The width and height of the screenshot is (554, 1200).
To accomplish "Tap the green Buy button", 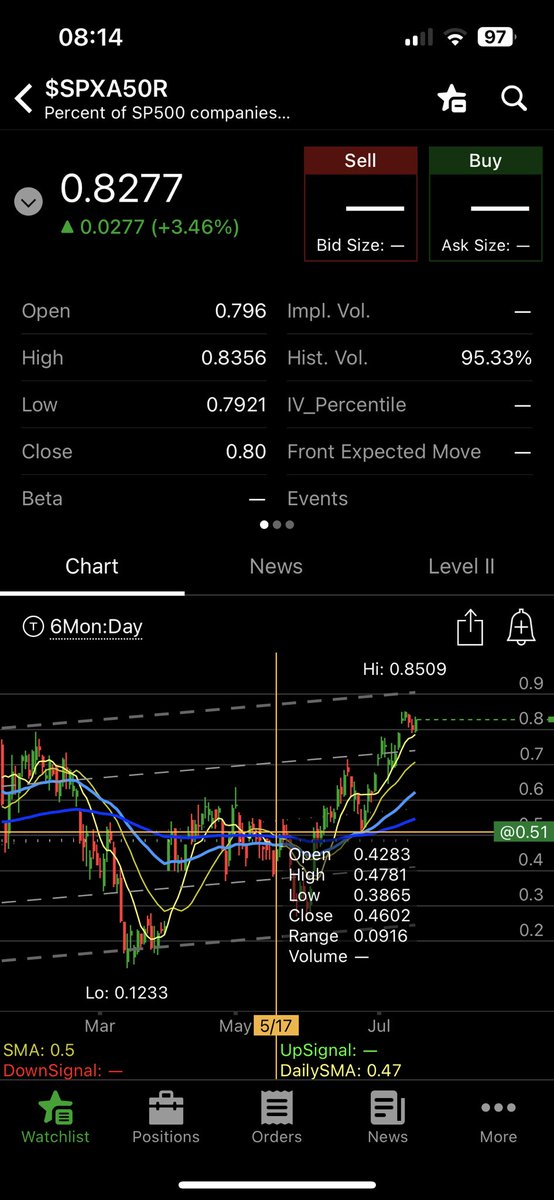I will point(486,204).
